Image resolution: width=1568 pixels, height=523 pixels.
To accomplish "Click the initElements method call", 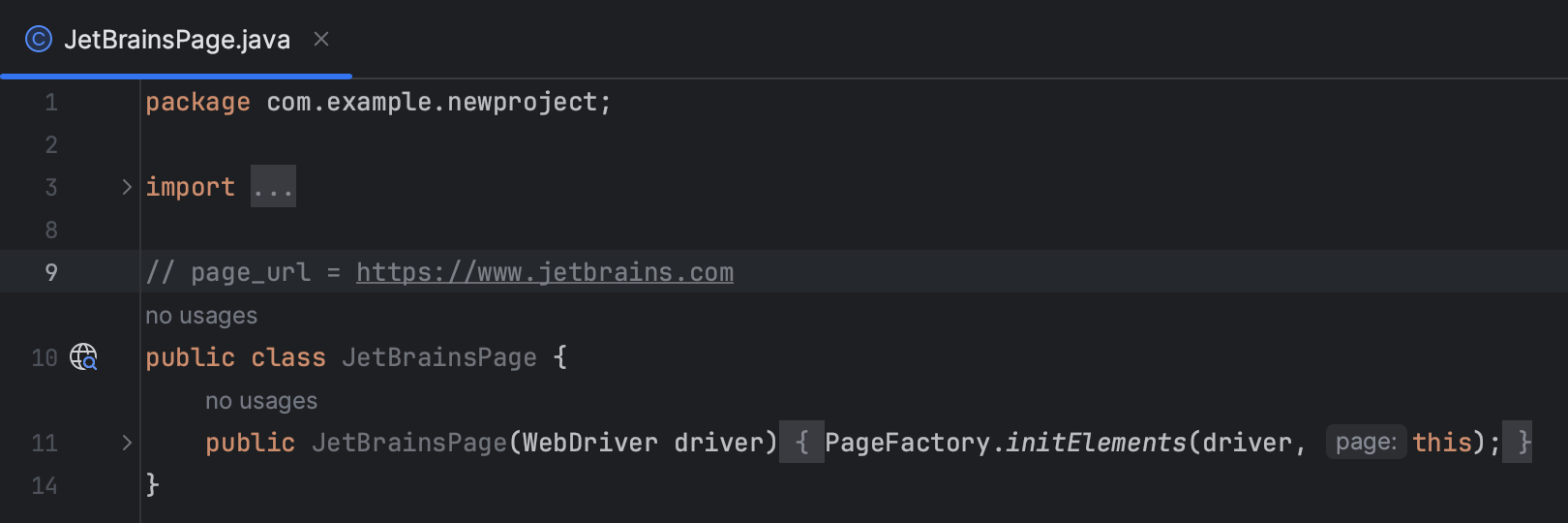I will click(1096, 443).
